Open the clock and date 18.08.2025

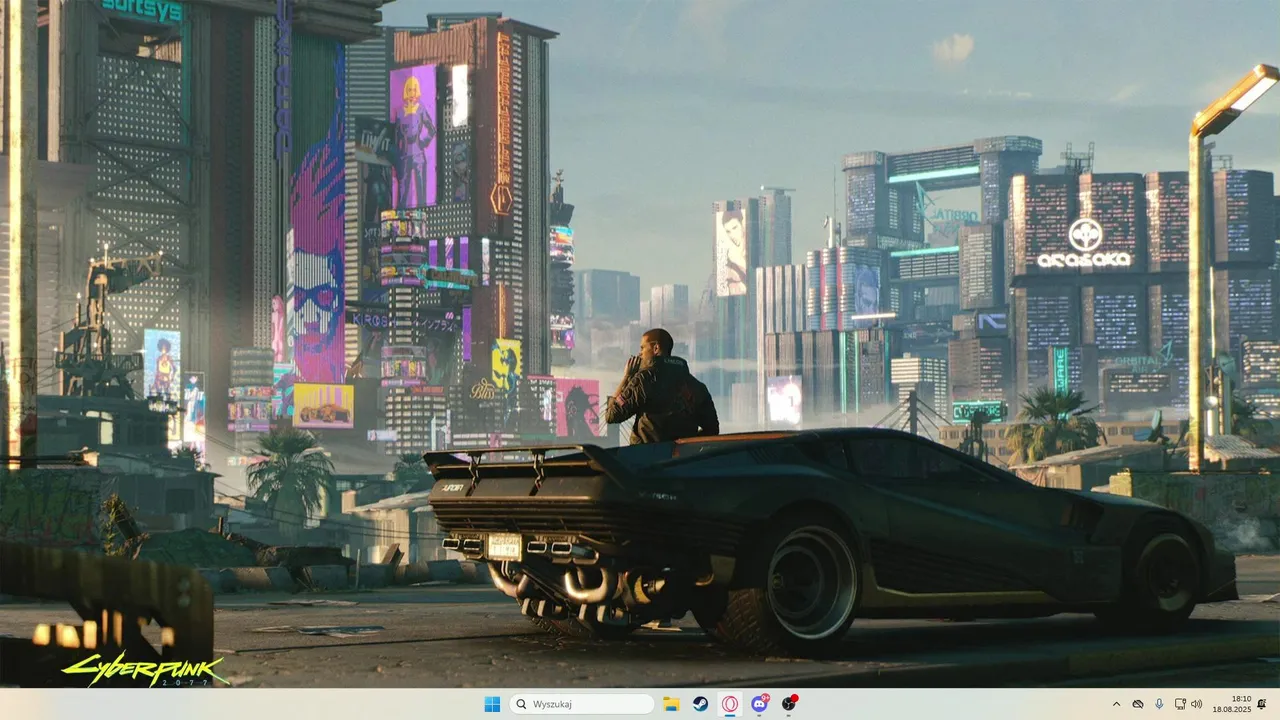pyautogui.click(x=1232, y=704)
